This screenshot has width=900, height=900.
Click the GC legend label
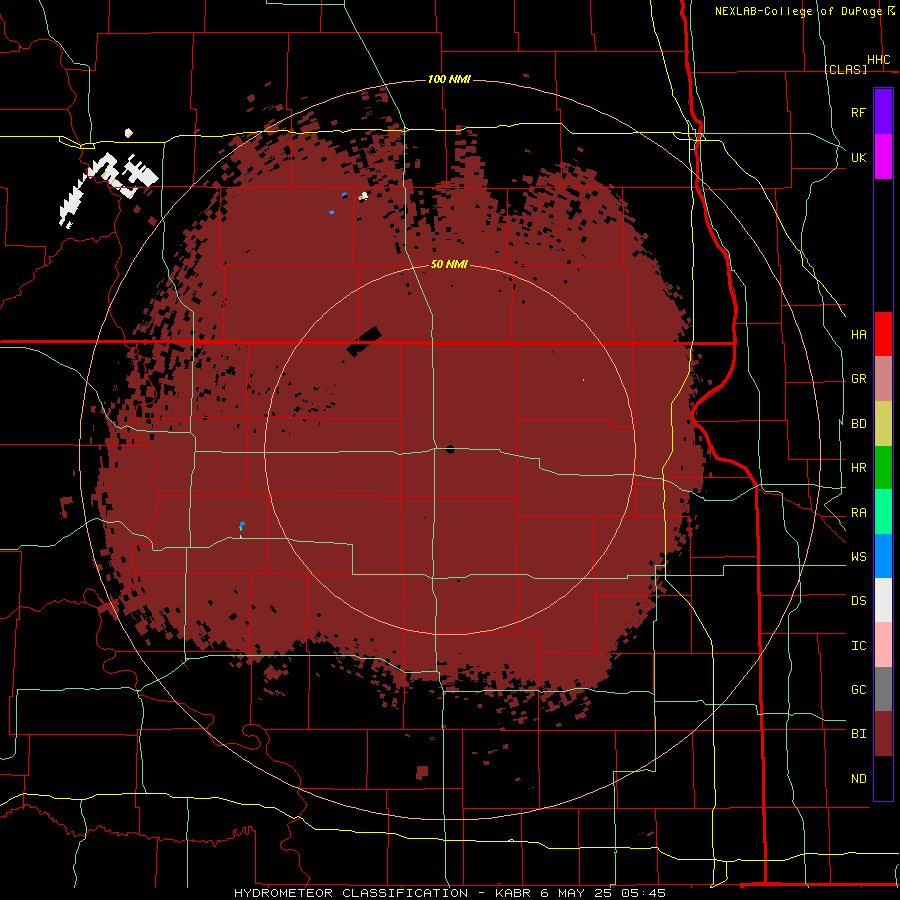click(x=858, y=690)
